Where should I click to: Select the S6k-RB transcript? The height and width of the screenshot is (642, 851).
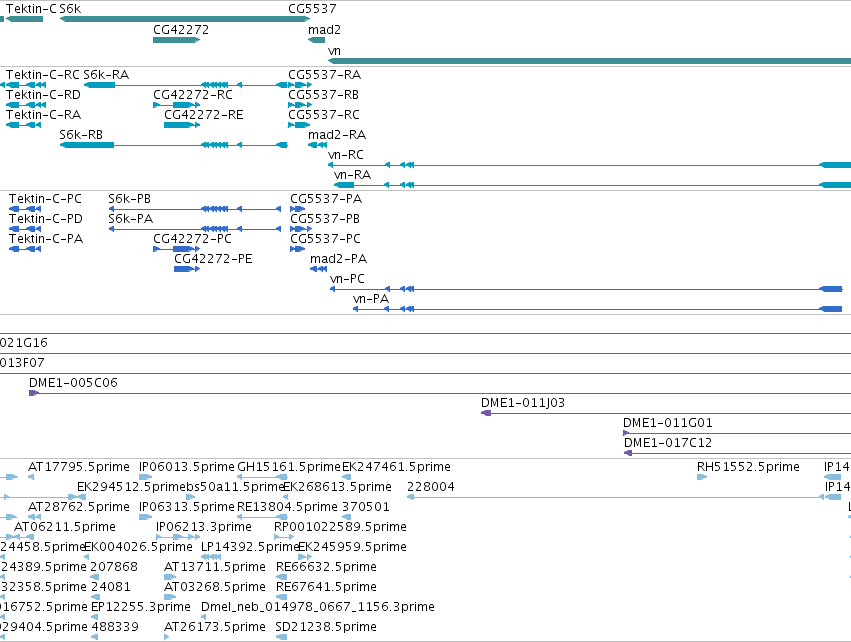coord(174,145)
